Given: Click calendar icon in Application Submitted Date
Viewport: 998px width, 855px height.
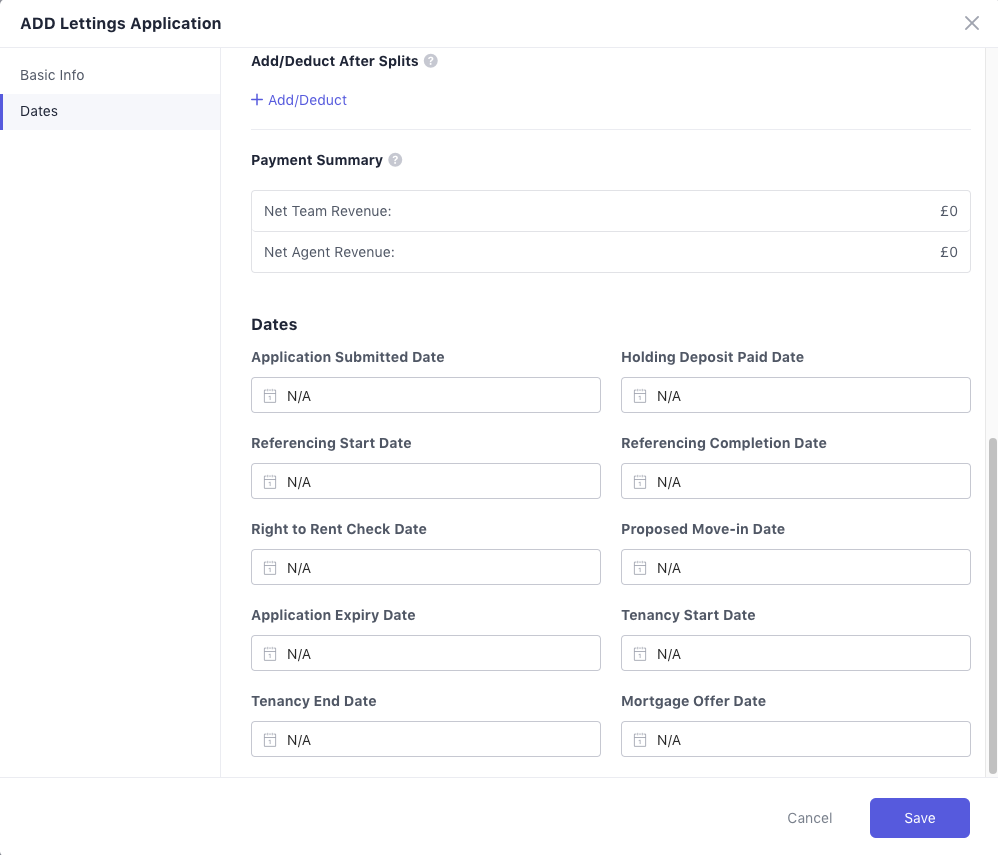Looking at the screenshot, I should click(x=270, y=396).
